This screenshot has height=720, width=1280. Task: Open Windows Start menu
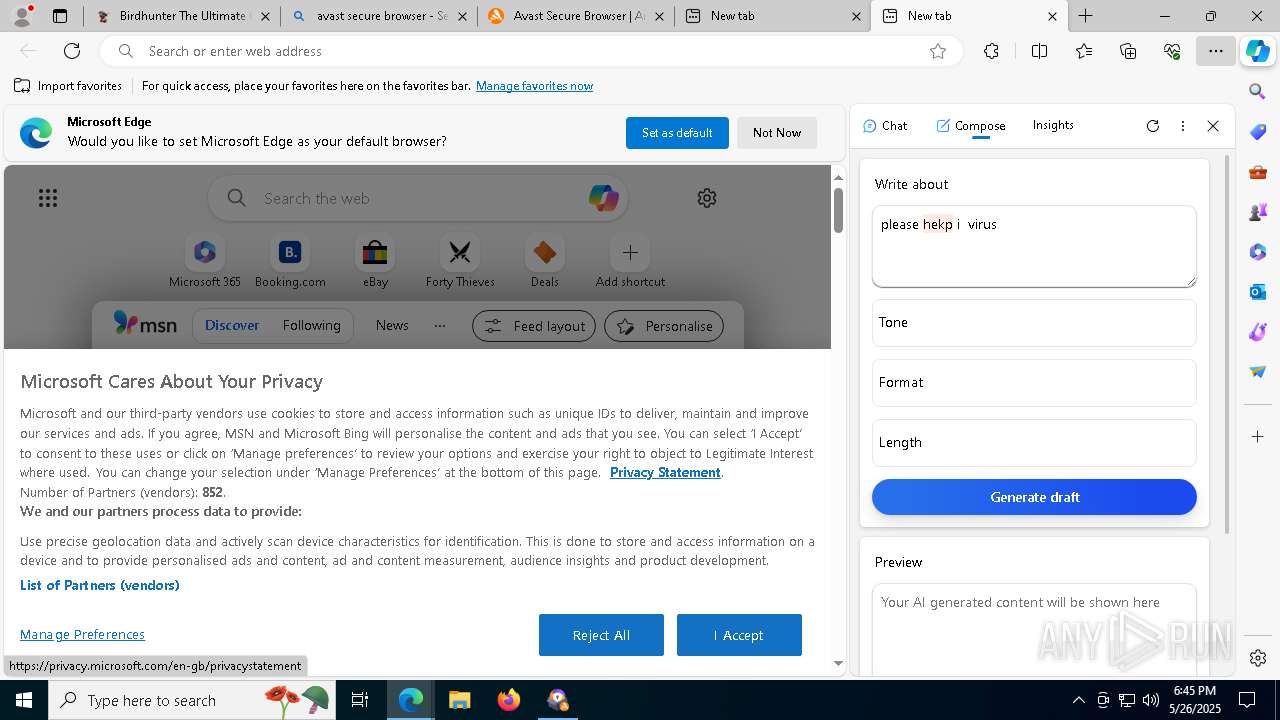[24, 700]
